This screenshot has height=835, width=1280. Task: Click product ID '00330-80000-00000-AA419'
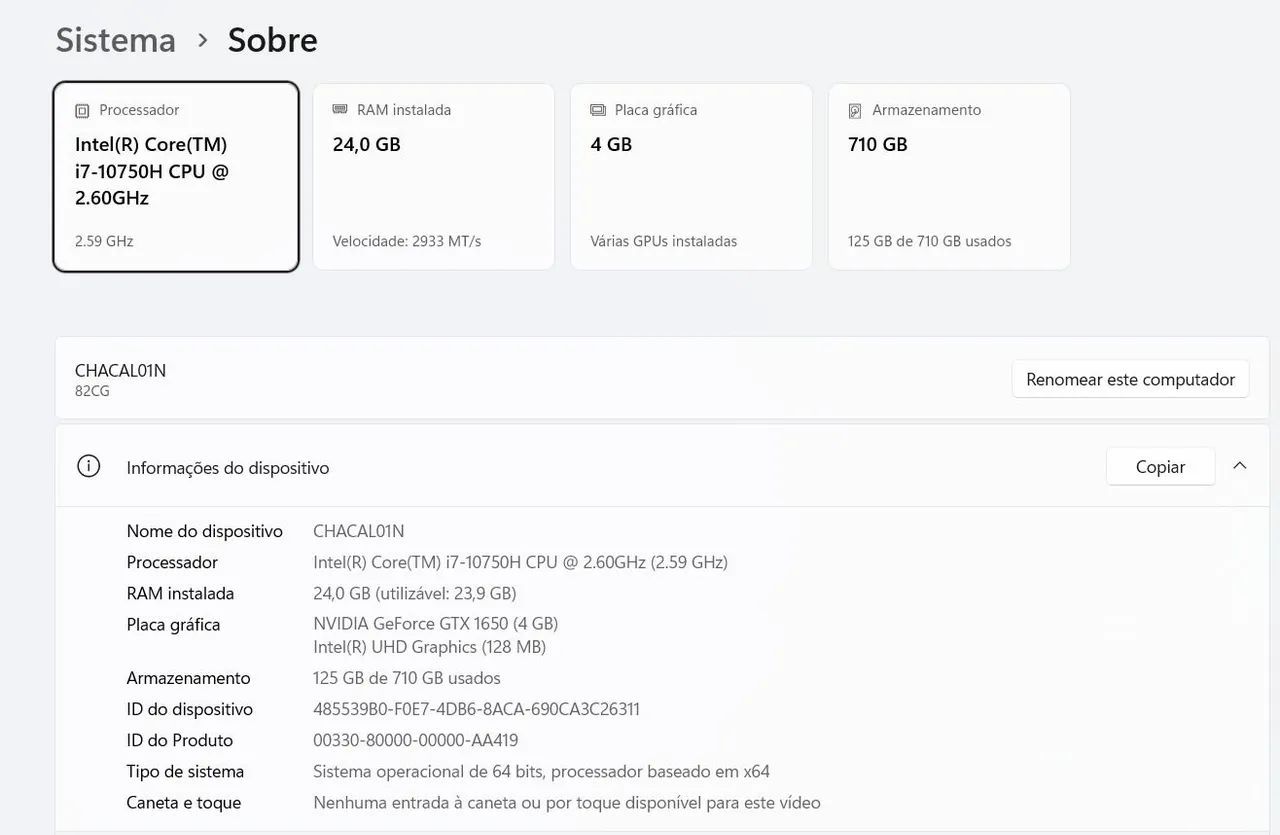tap(416, 740)
